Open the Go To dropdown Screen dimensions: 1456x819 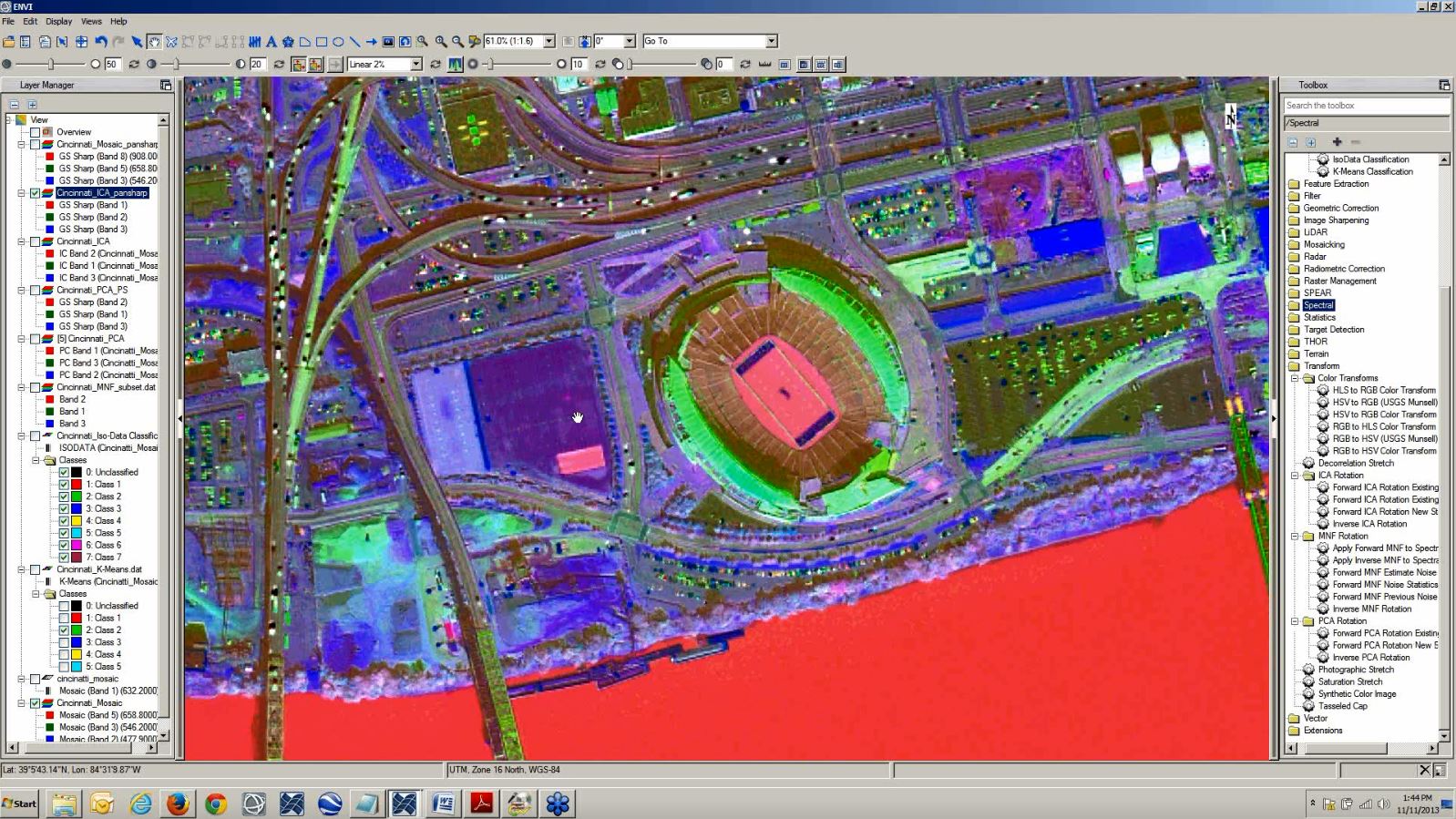(772, 41)
